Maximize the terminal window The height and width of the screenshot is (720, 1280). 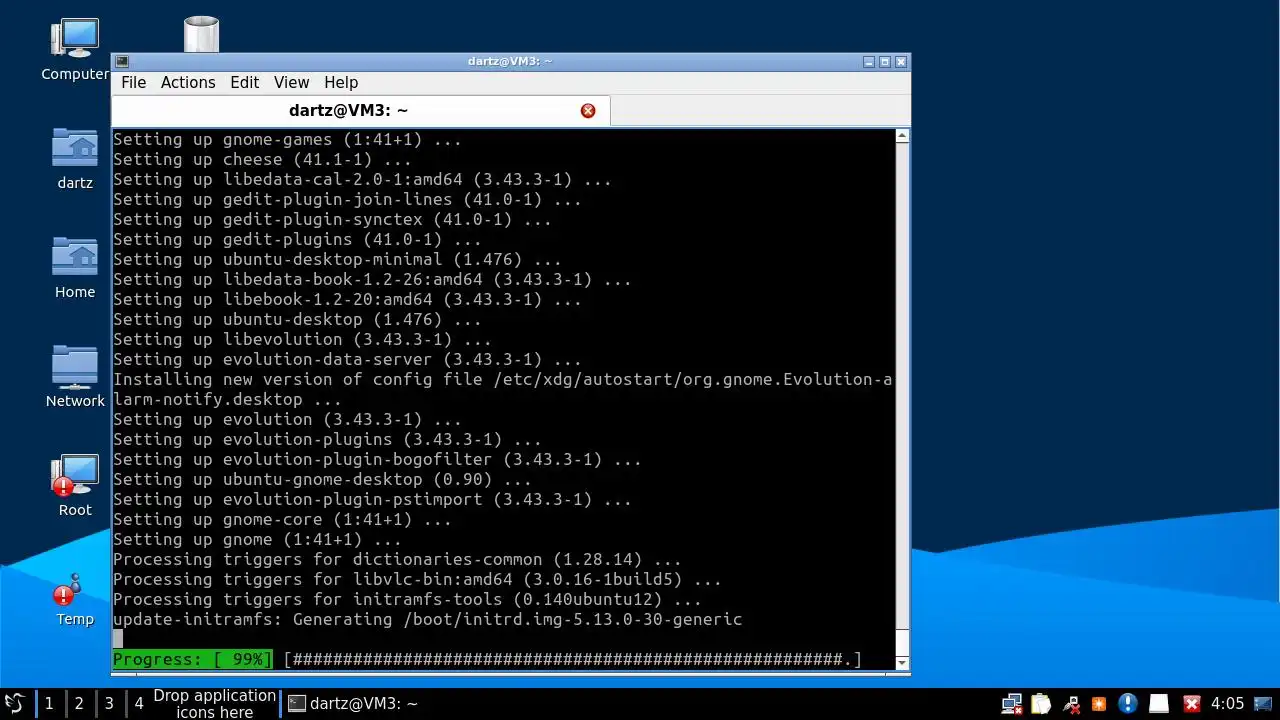tap(885, 61)
